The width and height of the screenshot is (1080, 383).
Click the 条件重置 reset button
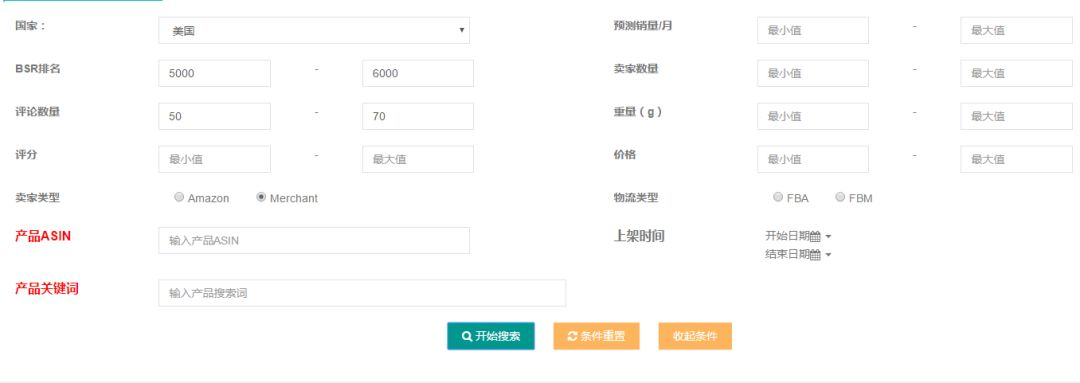pos(596,336)
